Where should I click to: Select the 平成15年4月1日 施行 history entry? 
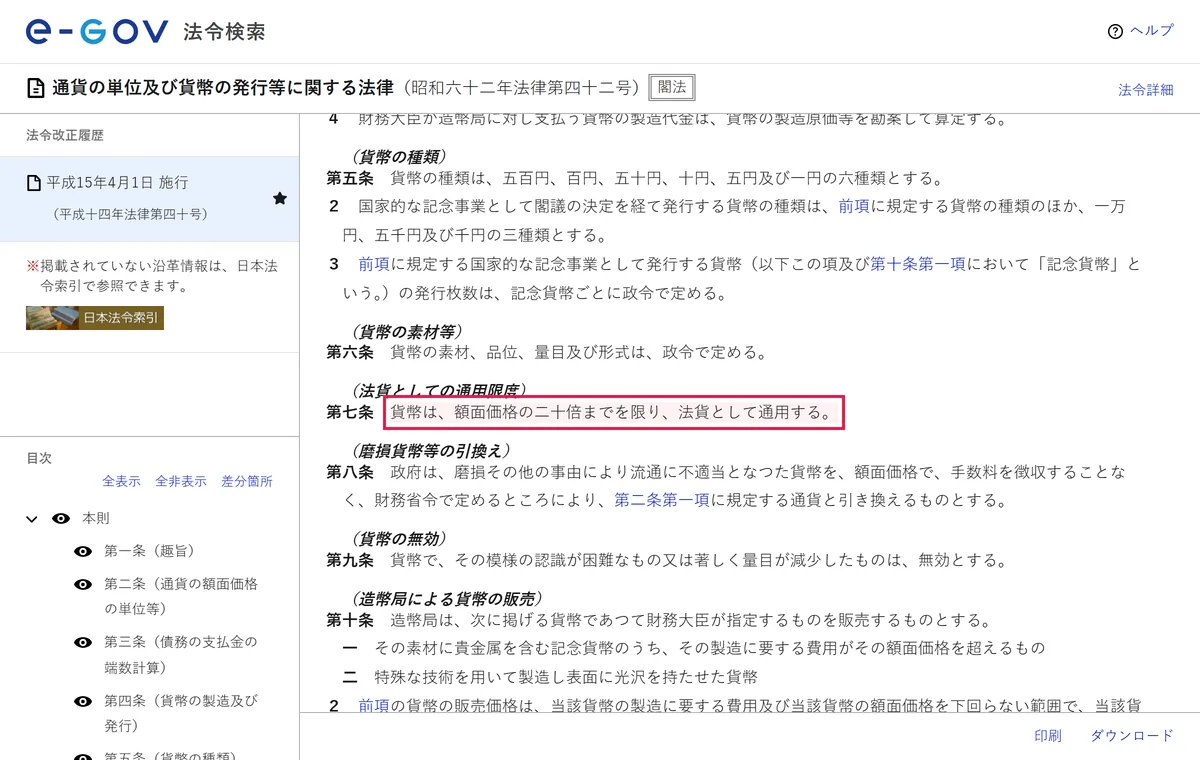[149, 199]
